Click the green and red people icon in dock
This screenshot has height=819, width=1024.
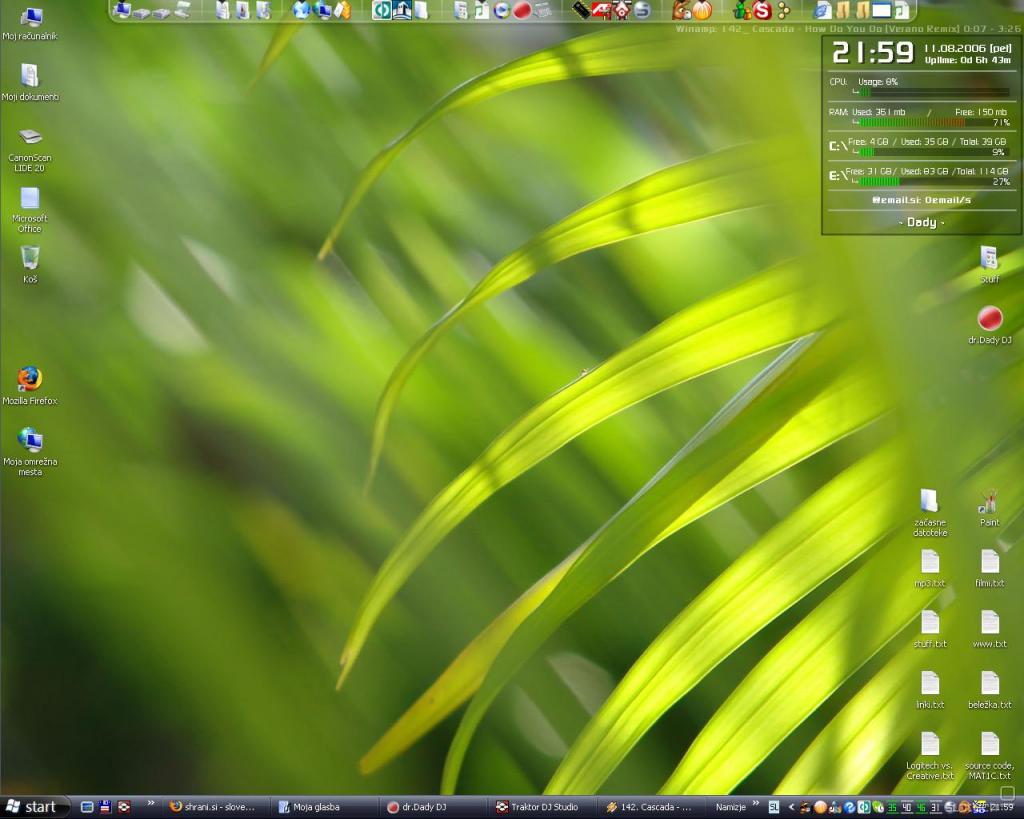pos(742,10)
